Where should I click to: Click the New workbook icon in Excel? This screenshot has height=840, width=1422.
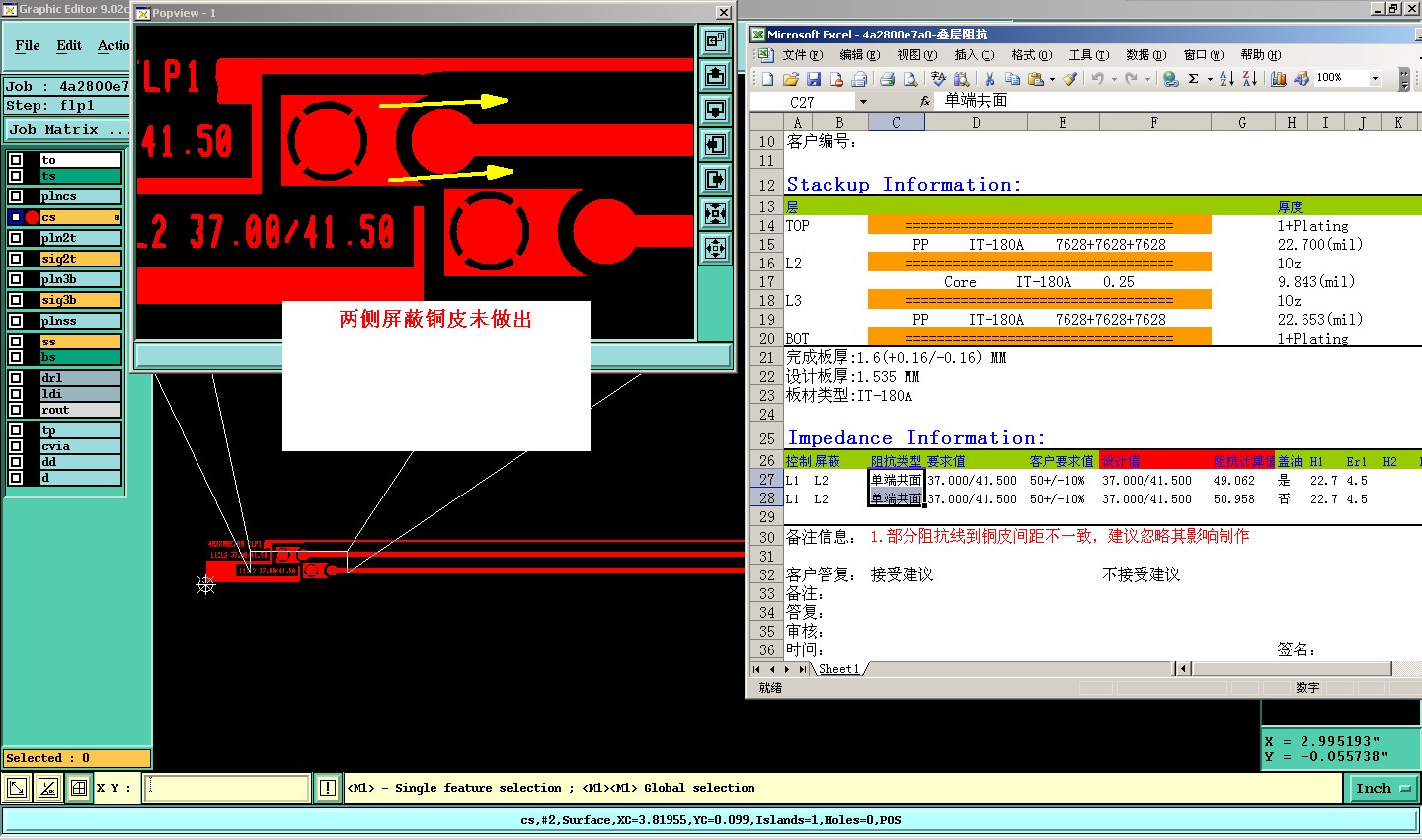click(767, 79)
